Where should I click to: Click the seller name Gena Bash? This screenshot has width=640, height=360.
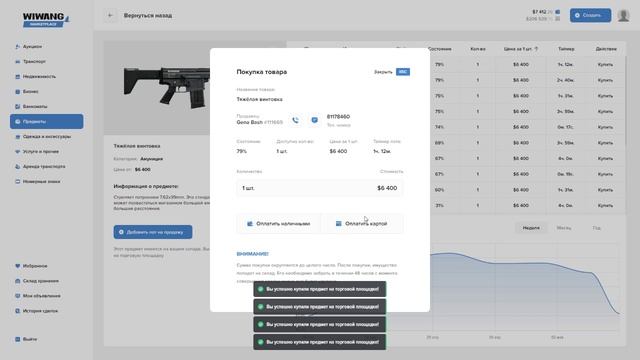click(249, 122)
